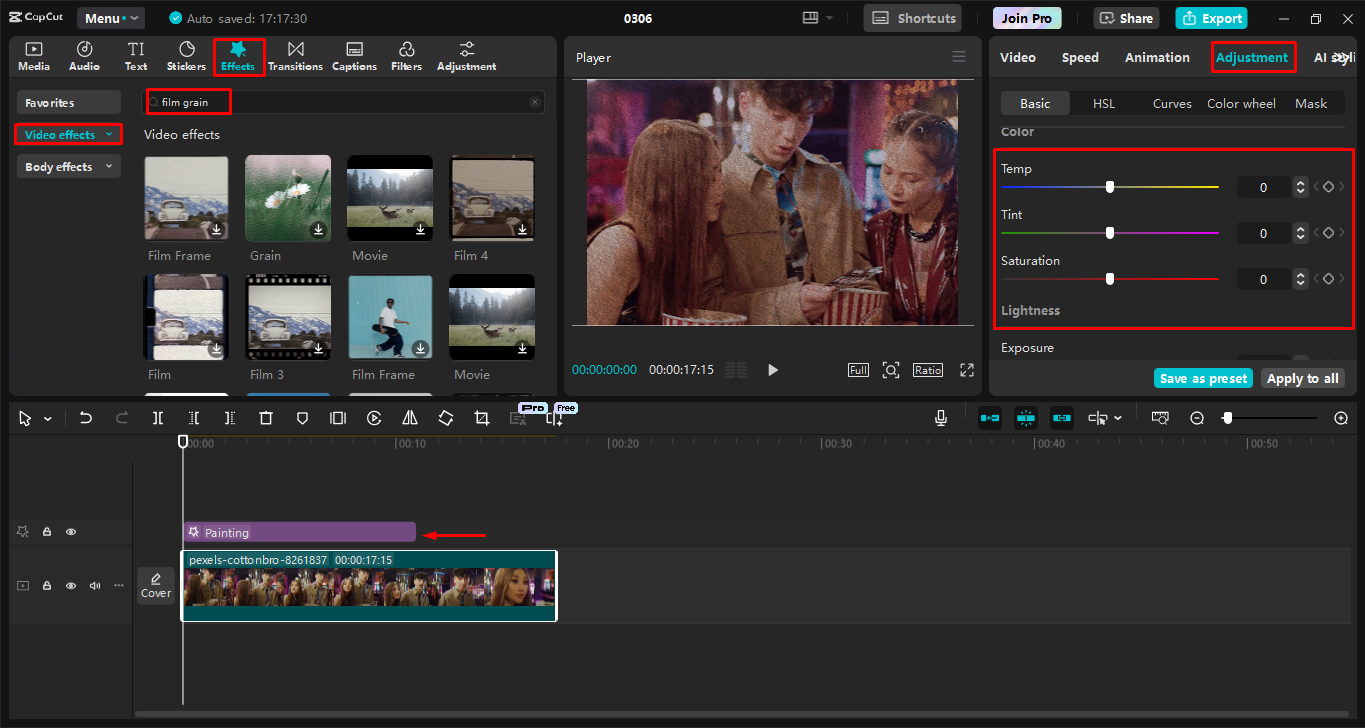The image size is (1365, 728).
Task: Click the Delete right of playhead icon
Action: click(x=230, y=418)
